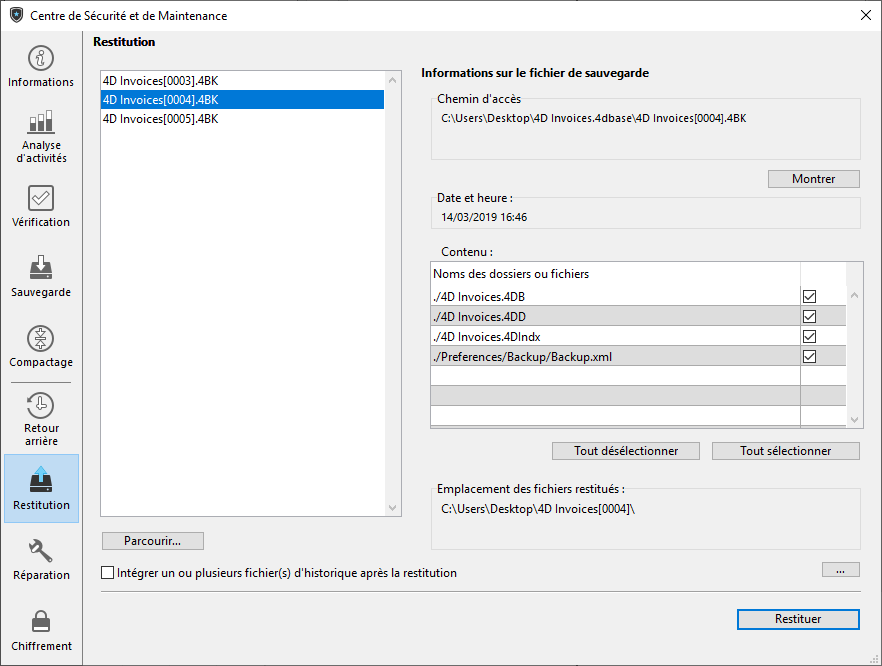Image resolution: width=882 pixels, height=666 pixels.
Task: Uncheck the ./4D Invoices.4DB file checkbox
Action: 810,297
